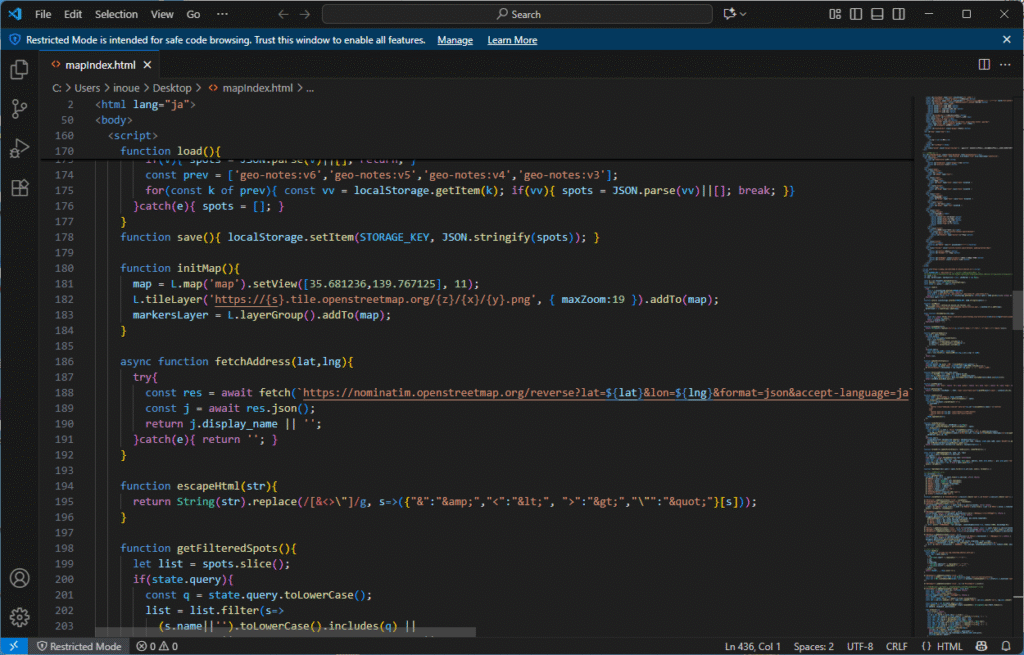Screen dimensions: 1024x655
Task: Select the mapIndex.html editor tab
Action: 99,64
